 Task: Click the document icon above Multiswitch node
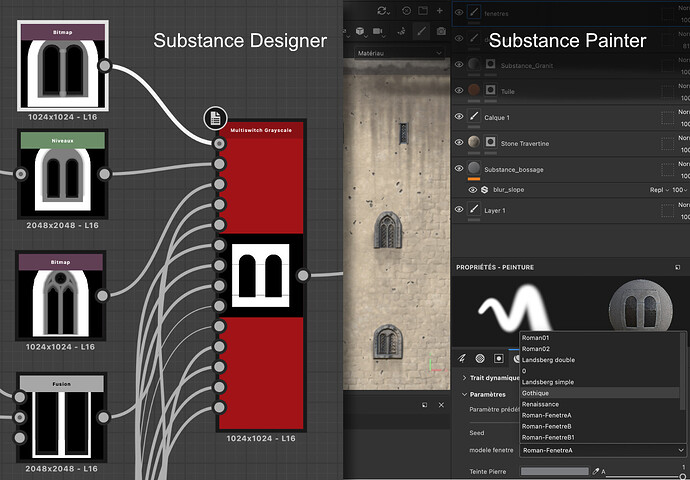(215, 119)
